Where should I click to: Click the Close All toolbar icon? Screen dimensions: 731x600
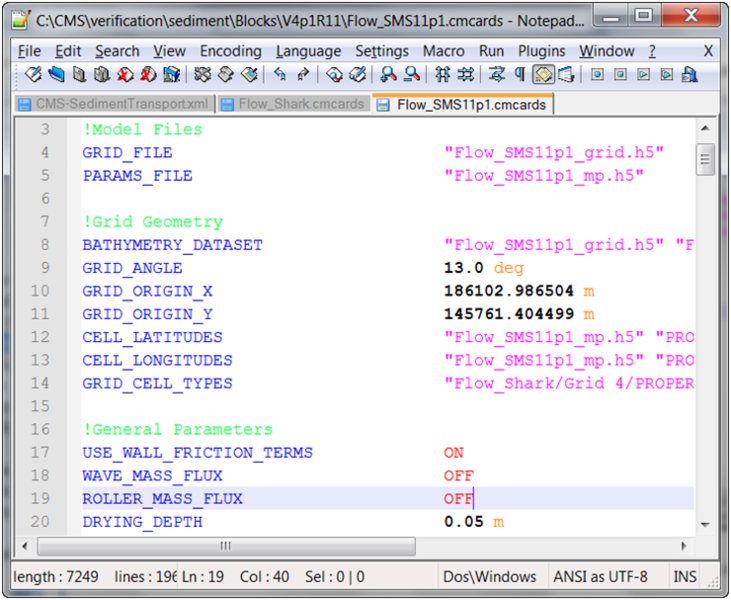tap(148, 74)
